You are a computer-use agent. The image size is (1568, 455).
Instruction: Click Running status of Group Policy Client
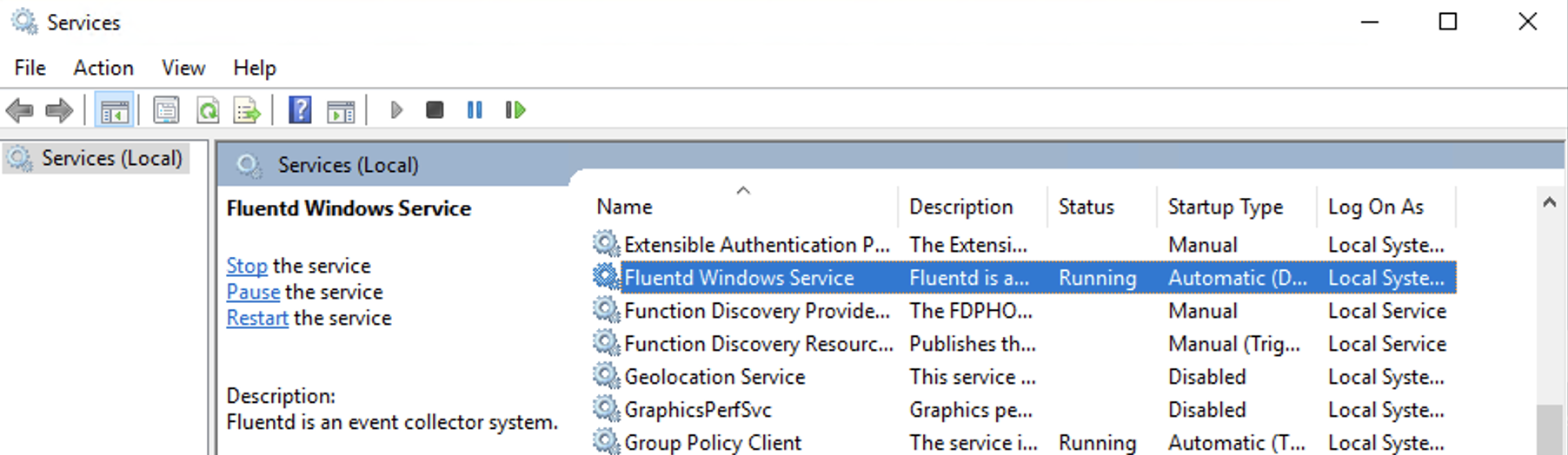click(1097, 443)
